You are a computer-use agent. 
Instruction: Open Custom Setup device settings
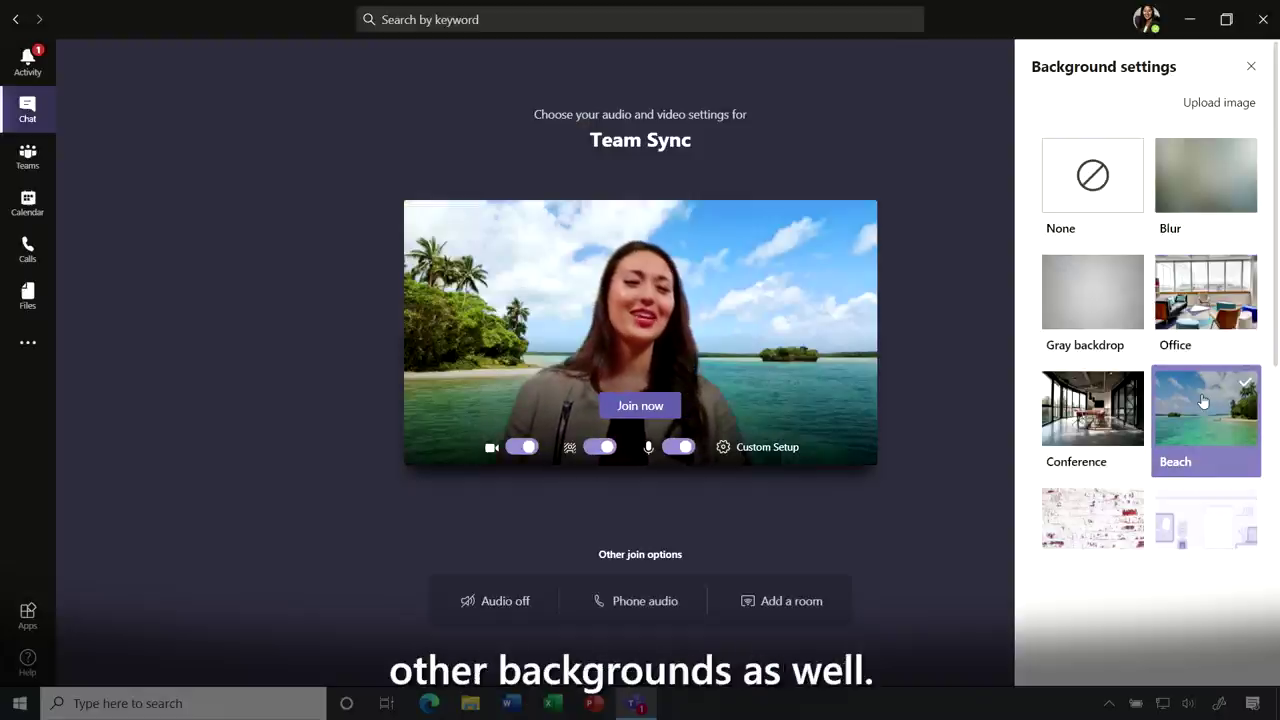(757, 447)
